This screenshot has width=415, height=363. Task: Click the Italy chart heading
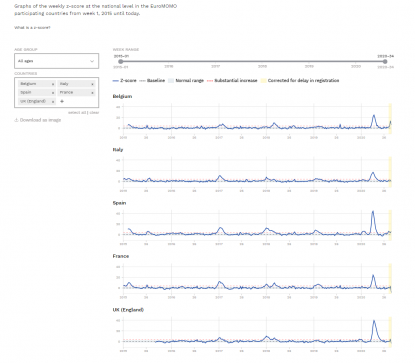pos(118,150)
